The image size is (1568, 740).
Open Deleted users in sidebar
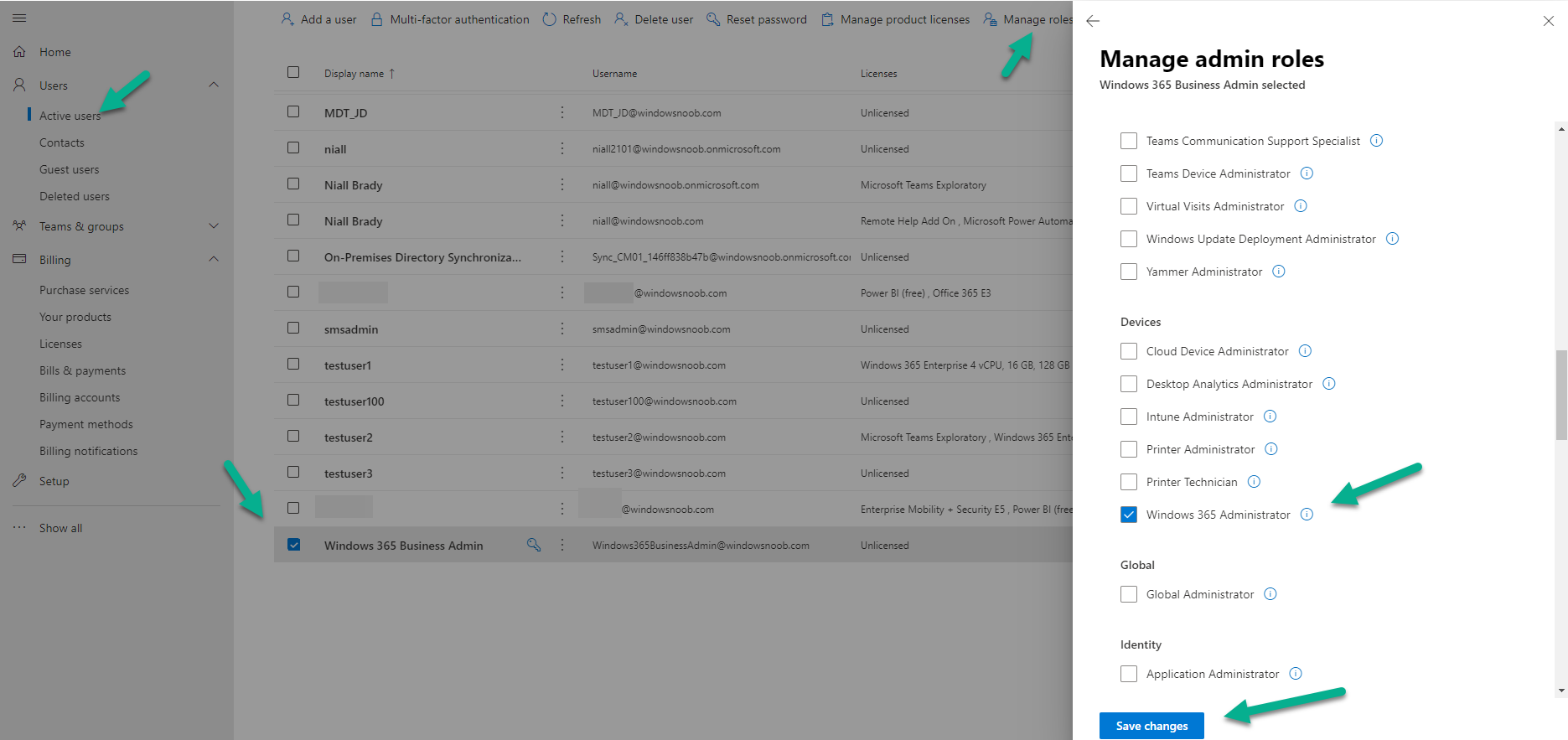point(75,196)
